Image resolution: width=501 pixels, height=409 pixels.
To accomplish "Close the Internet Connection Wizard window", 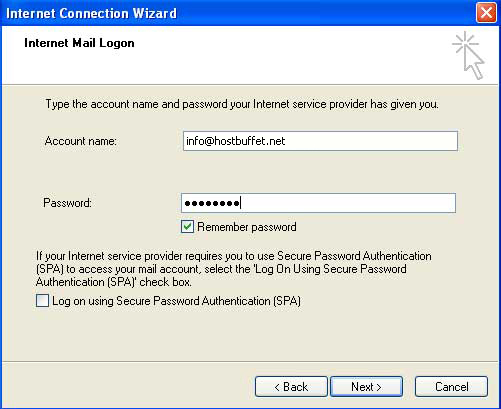I will [486, 13].
